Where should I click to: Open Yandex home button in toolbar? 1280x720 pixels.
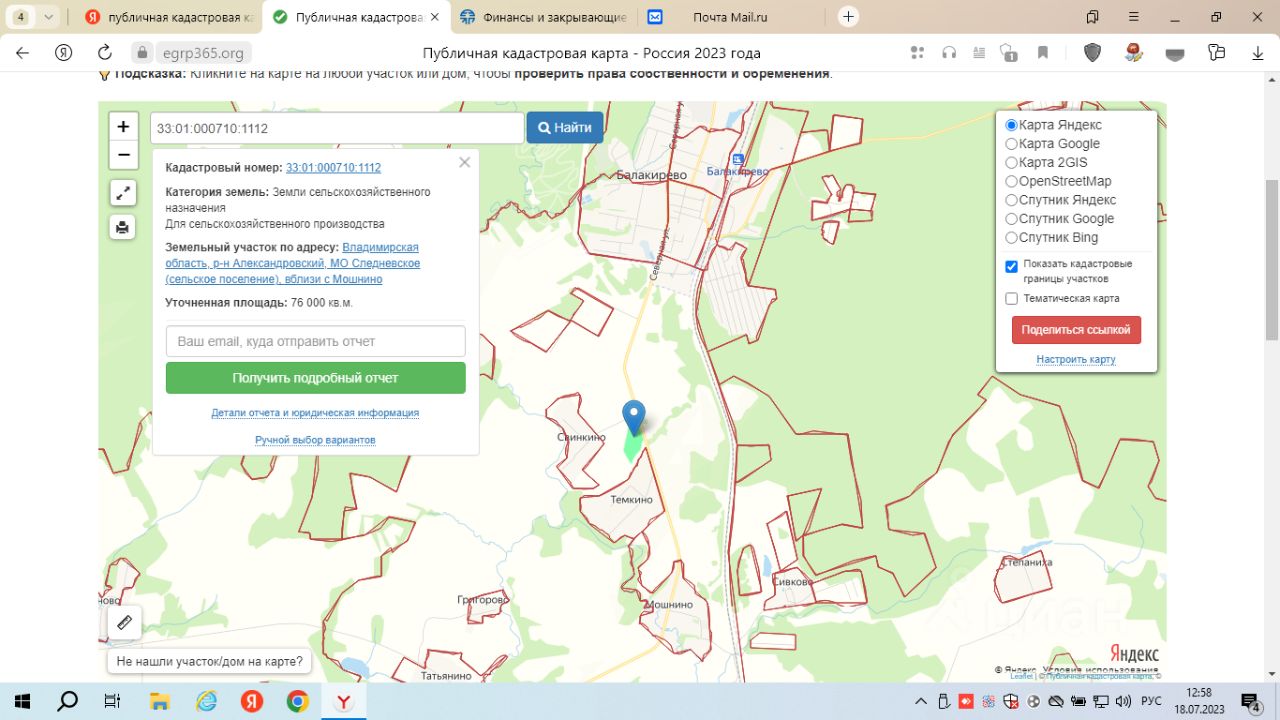coord(63,53)
